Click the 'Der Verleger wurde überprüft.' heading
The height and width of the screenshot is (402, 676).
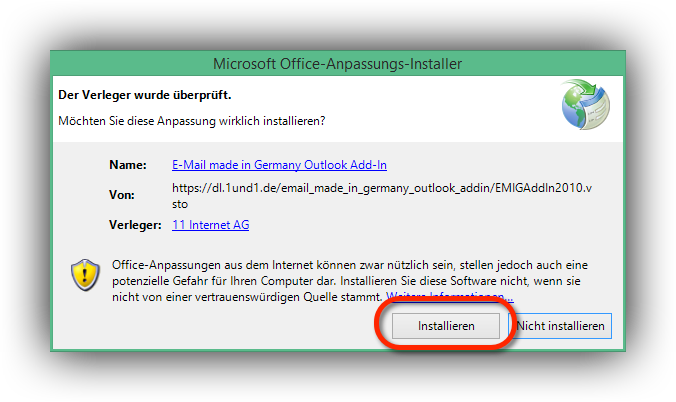click(145, 95)
